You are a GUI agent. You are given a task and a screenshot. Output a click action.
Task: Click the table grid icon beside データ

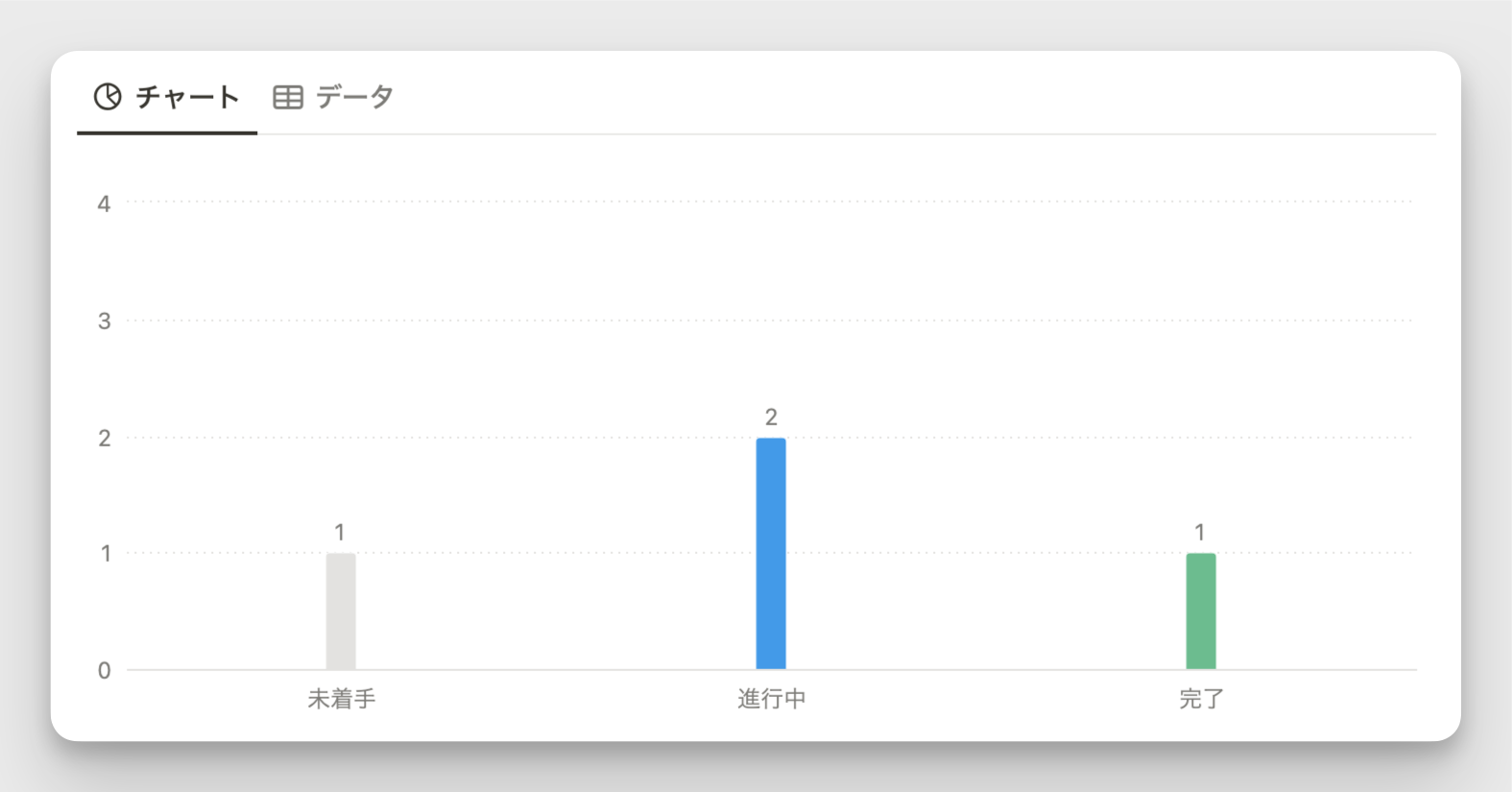pyautogui.click(x=288, y=97)
